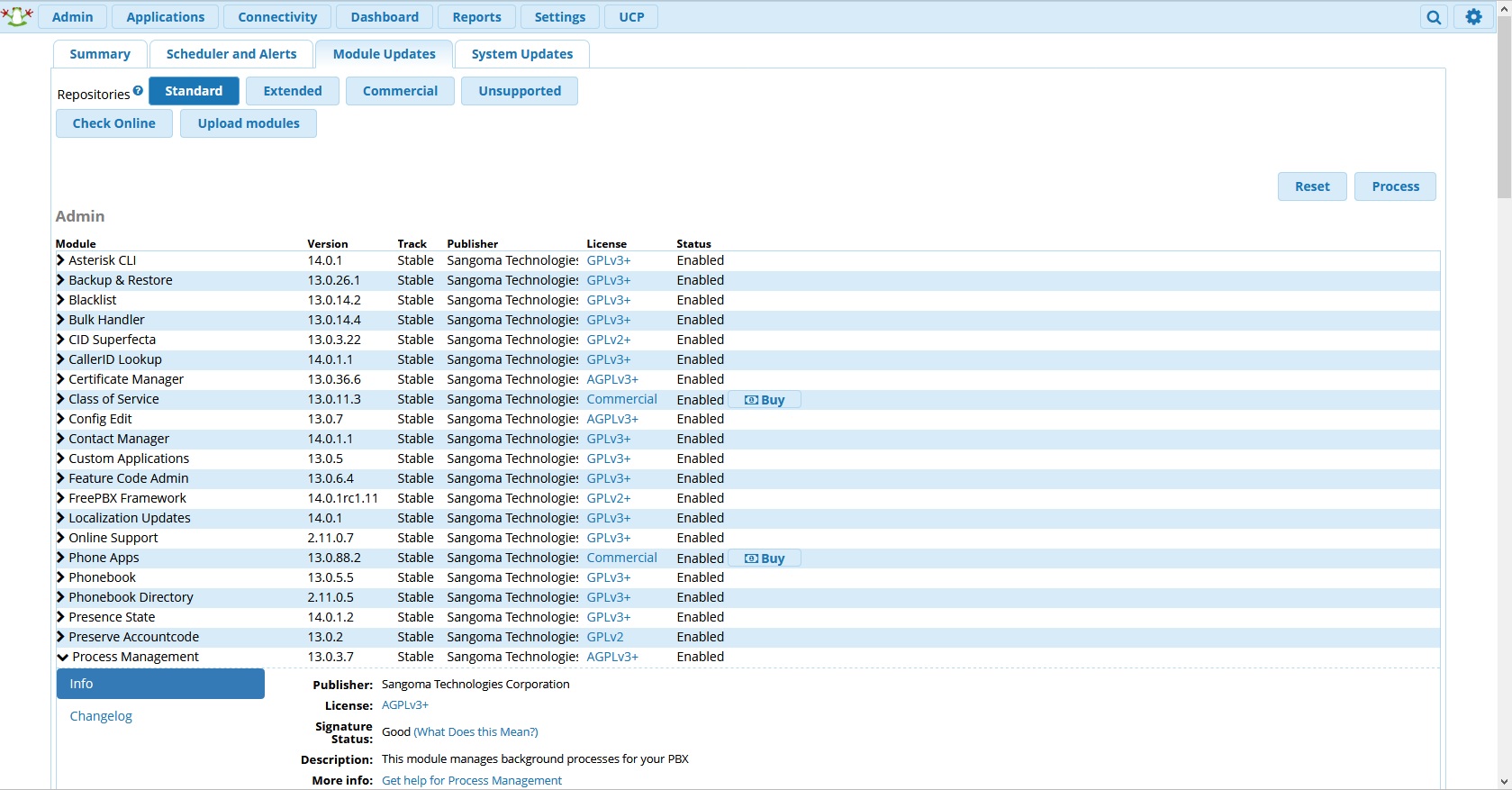Open the Changelog tab in module details
Screen dimensions: 1512x790
101,716
